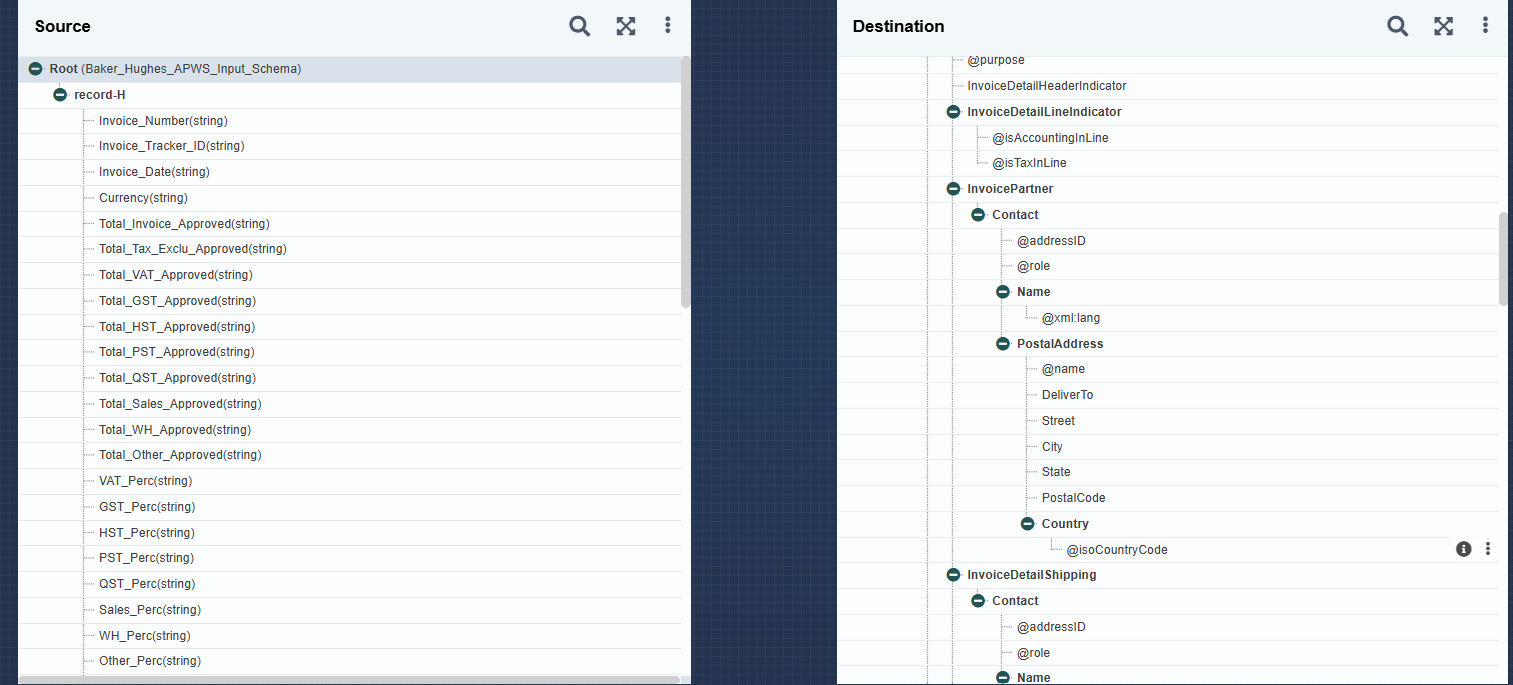This screenshot has height=685, width=1513.
Task: Select @role under InvoiceDetailShipping Contact
Action: pyautogui.click(x=1033, y=653)
